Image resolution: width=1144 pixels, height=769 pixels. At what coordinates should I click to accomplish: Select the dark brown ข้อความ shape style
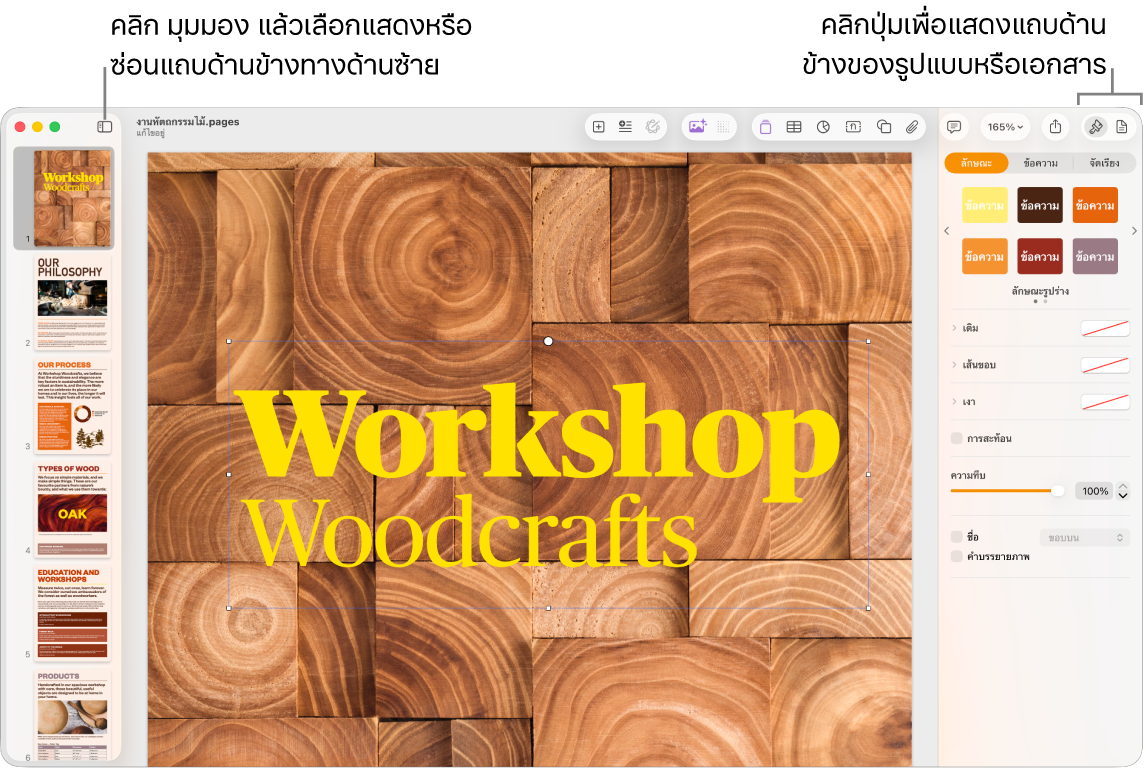tap(1040, 205)
